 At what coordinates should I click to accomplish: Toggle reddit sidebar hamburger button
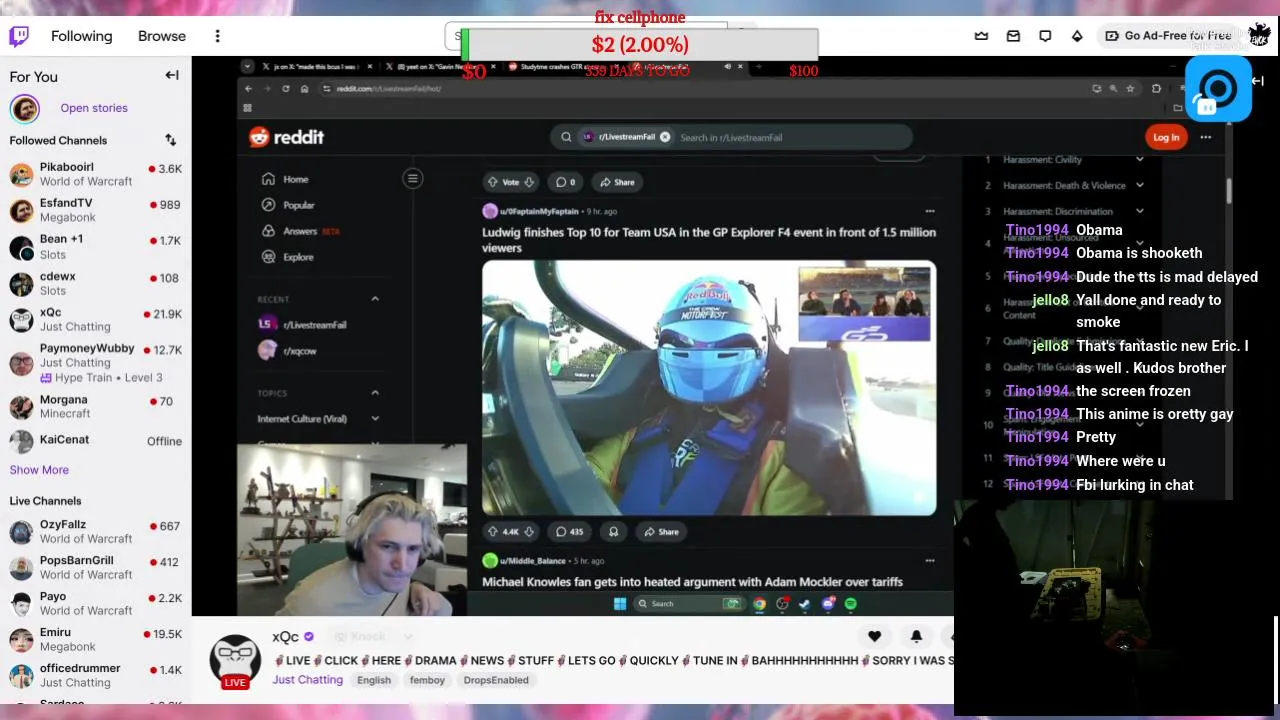pyautogui.click(x=412, y=178)
